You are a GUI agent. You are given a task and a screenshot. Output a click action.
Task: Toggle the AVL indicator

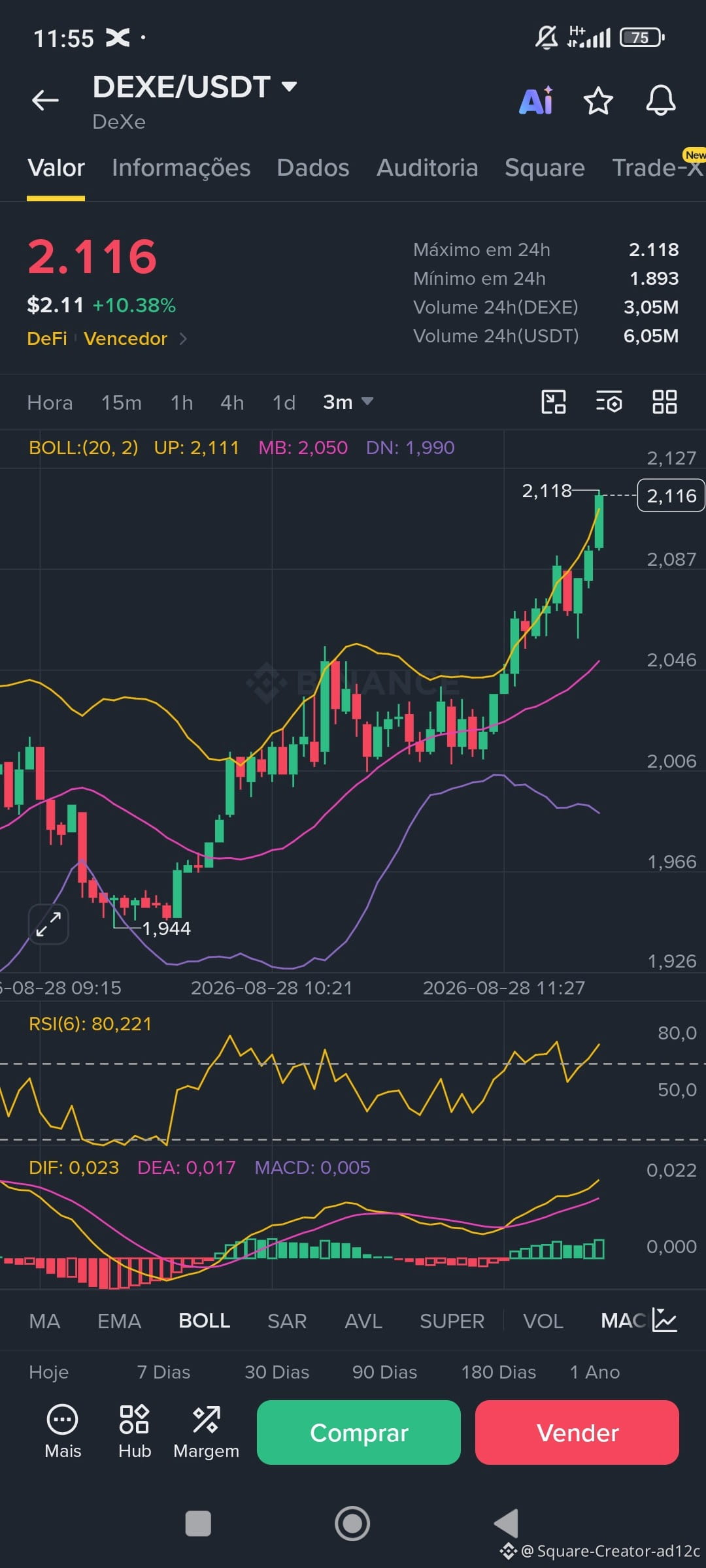tap(363, 1321)
